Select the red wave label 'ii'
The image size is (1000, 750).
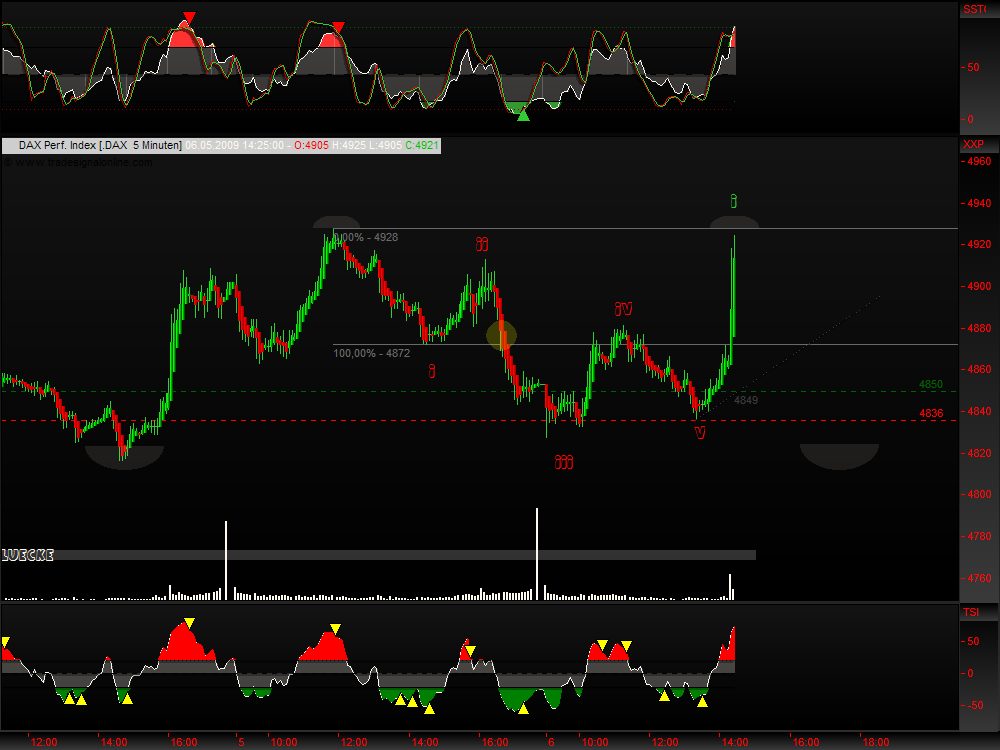click(482, 244)
